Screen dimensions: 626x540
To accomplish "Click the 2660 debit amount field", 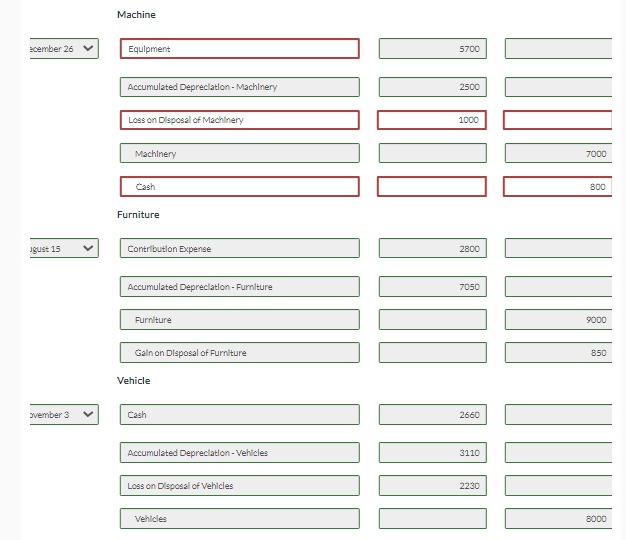I will tap(433, 415).
